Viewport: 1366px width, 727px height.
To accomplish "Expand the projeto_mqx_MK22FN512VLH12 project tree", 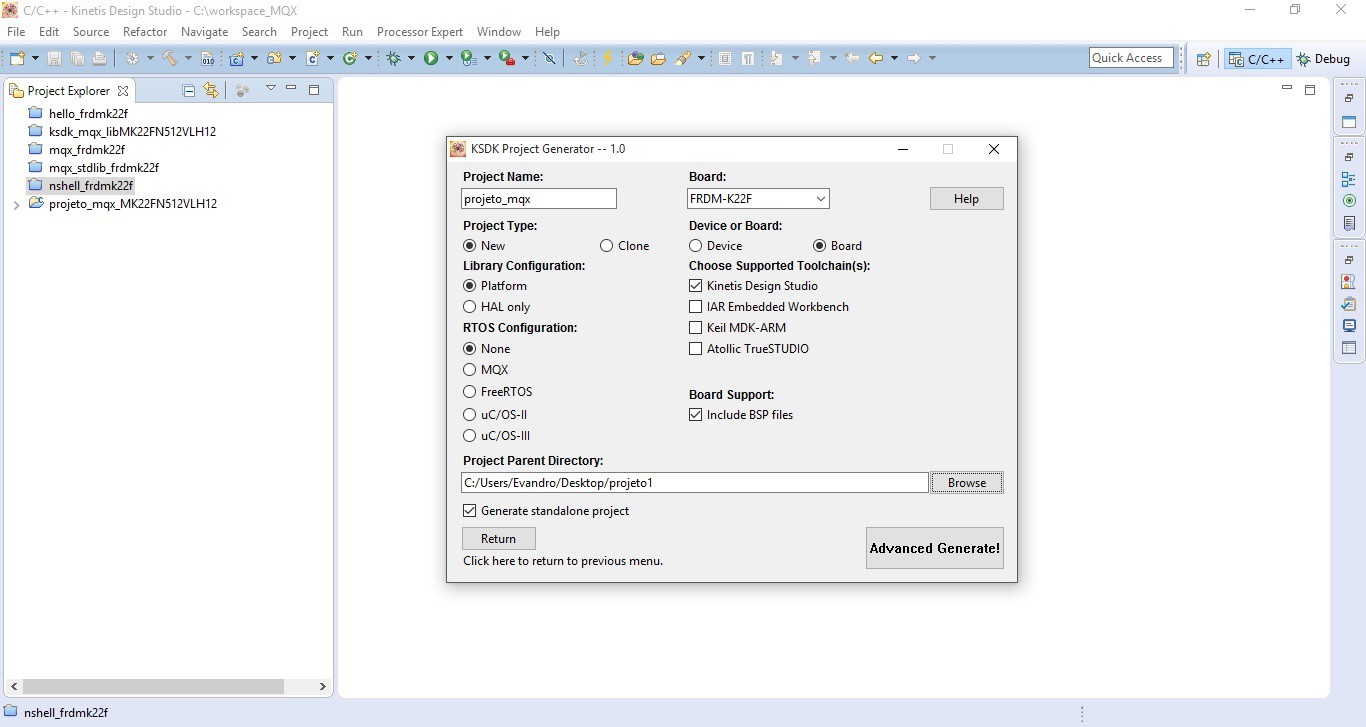I will (x=16, y=204).
